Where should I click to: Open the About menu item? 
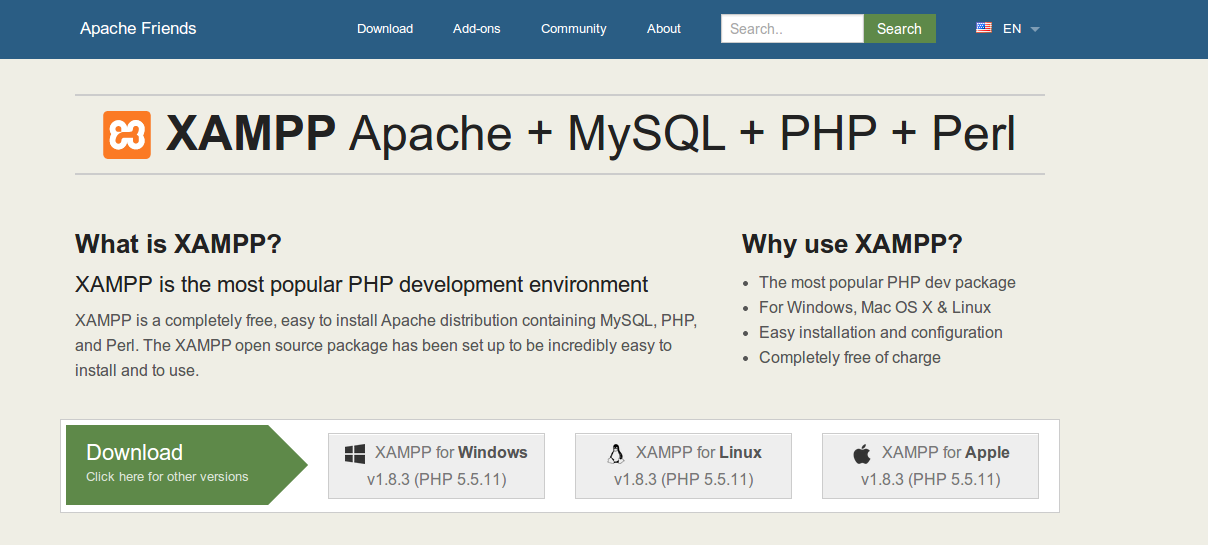pyautogui.click(x=664, y=29)
